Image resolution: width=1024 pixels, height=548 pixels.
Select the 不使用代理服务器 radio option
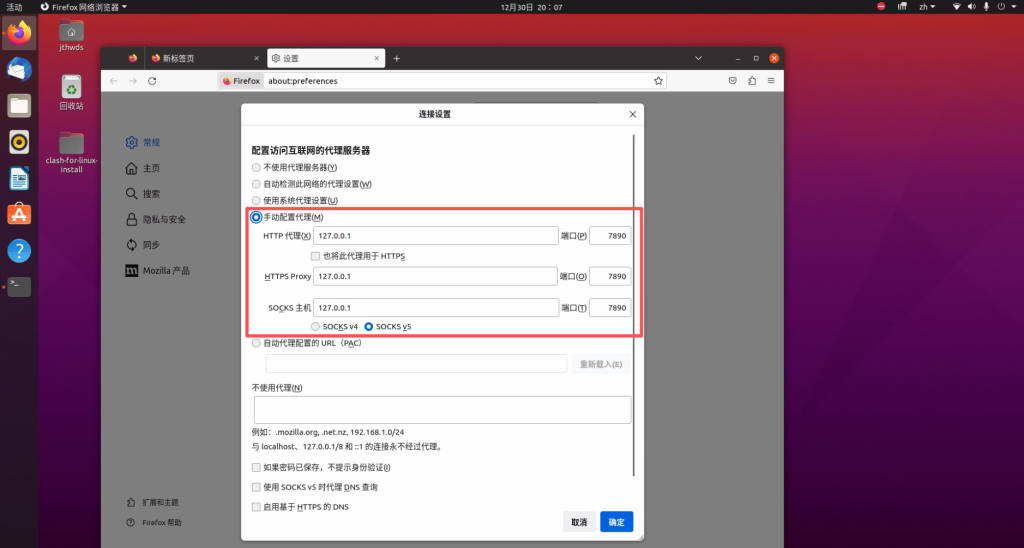pyautogui.click(x=257, y=167)
